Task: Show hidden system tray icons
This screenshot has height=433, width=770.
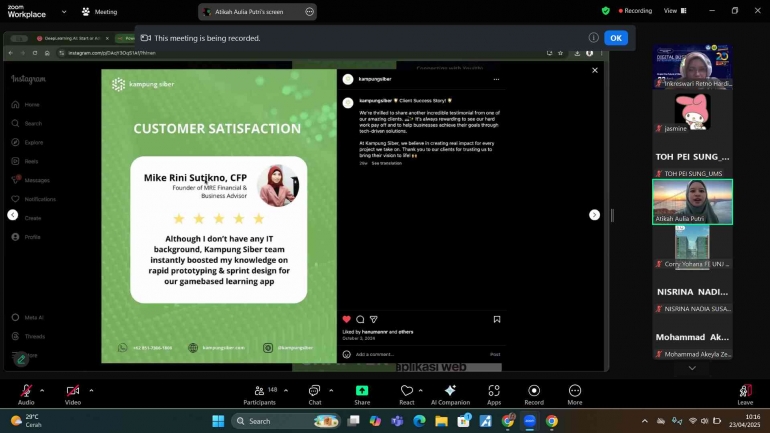Action: (x=644, y=421)
